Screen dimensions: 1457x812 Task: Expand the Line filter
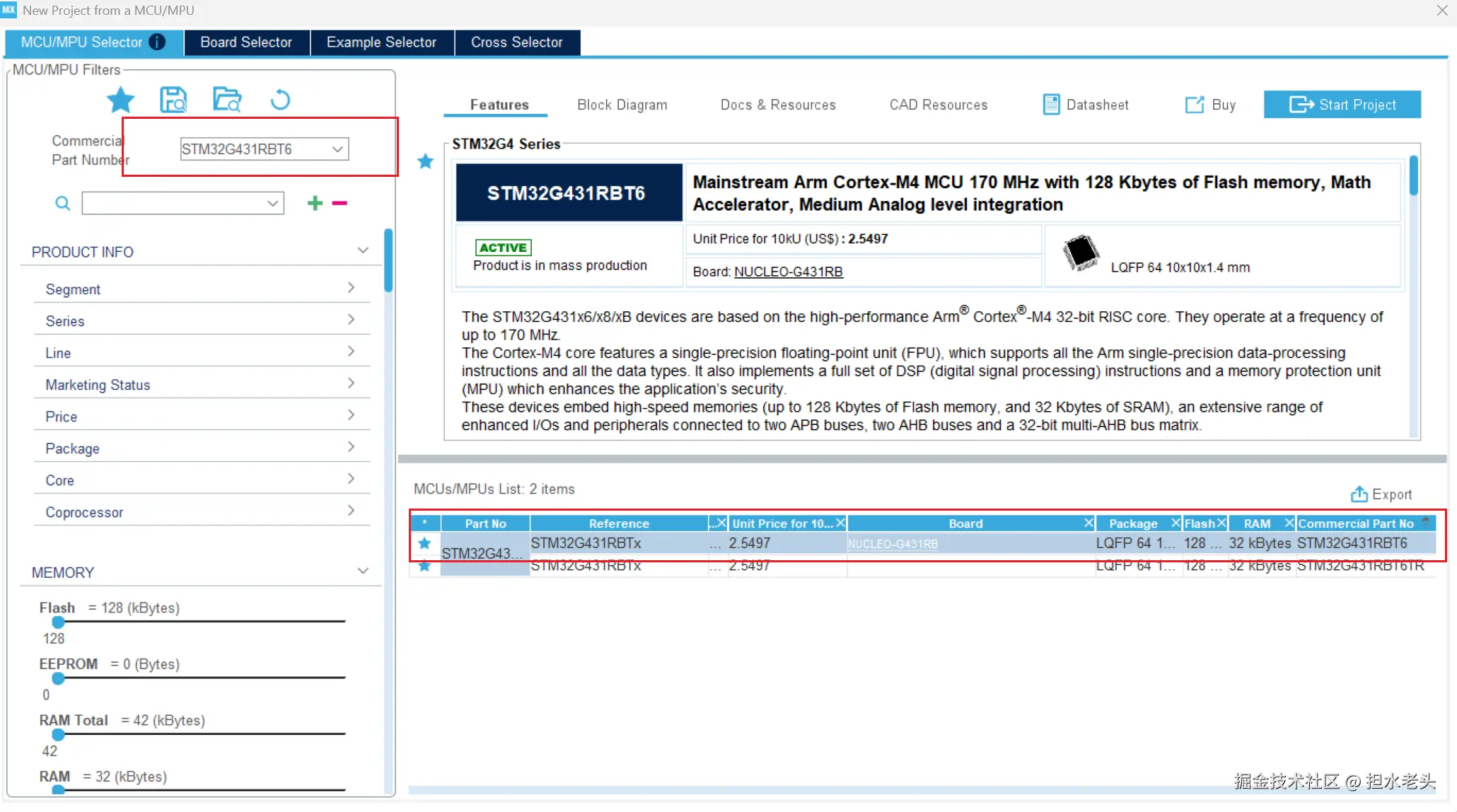tap(351, 351)
